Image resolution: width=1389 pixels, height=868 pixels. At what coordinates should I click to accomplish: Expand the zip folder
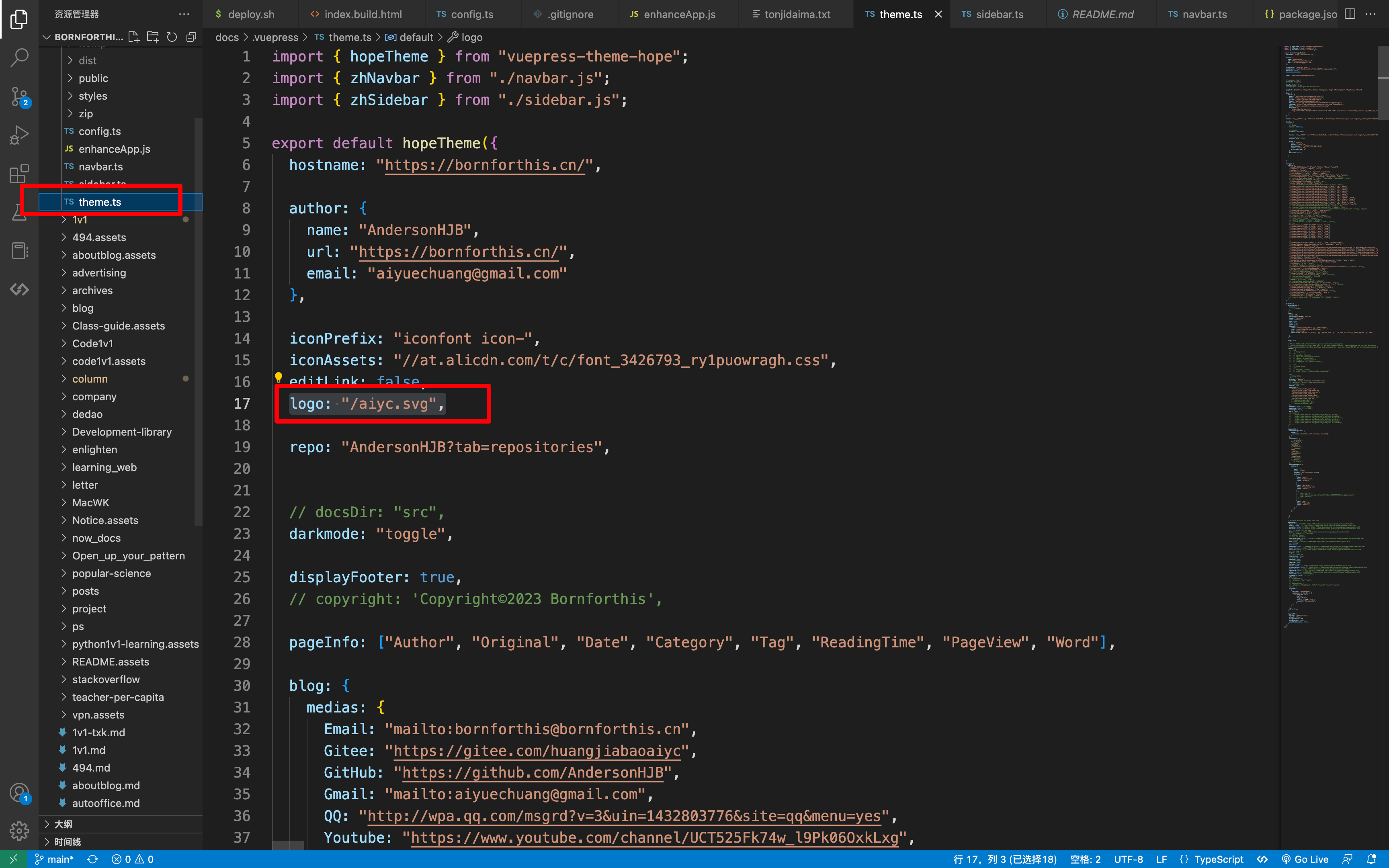click(x=121, y=114)
